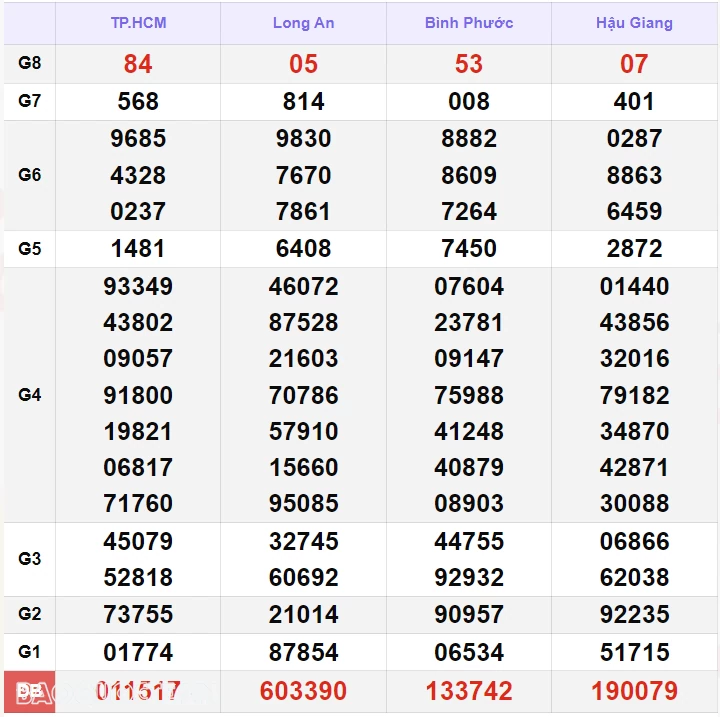
Task: Select TP.HCM G1 number 01774
Action: point(138,653)
